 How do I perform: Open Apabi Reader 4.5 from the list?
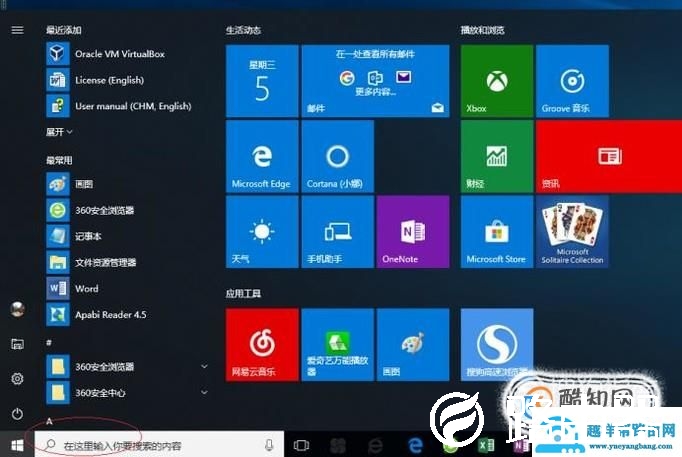coord(110,314)
